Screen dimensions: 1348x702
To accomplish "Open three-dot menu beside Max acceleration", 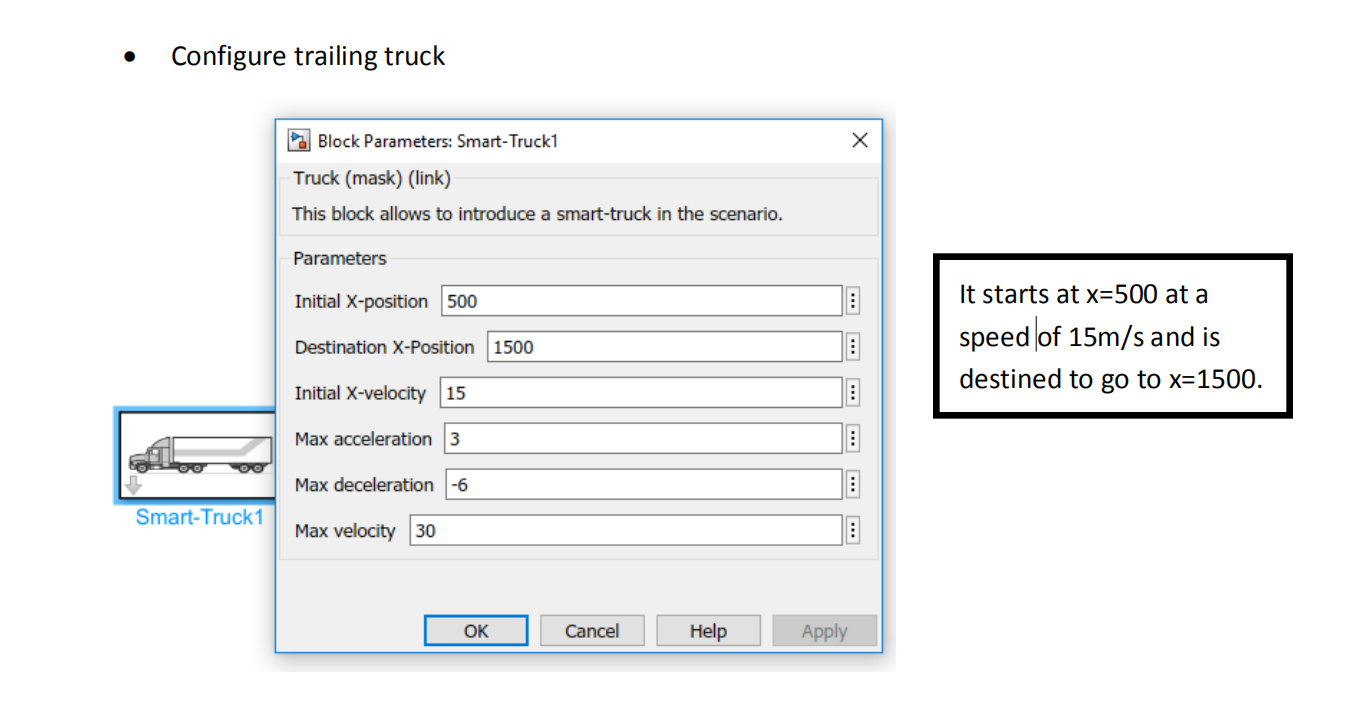I will [x=853, y=439].
